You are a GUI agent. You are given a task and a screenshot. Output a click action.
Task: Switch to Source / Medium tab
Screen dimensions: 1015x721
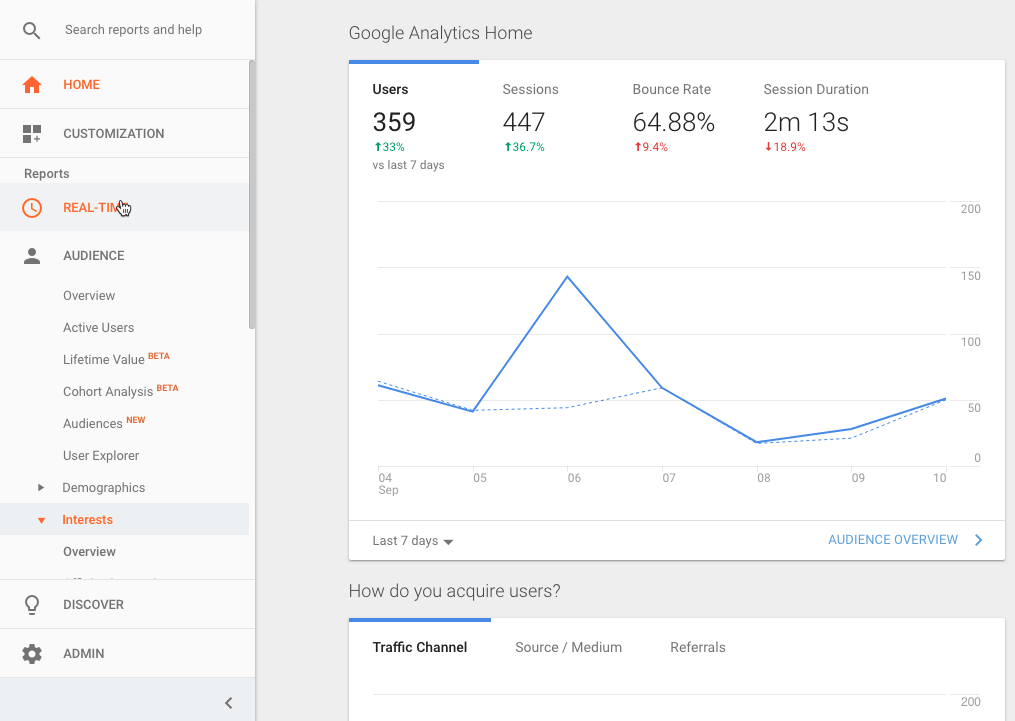pos(568,647)
